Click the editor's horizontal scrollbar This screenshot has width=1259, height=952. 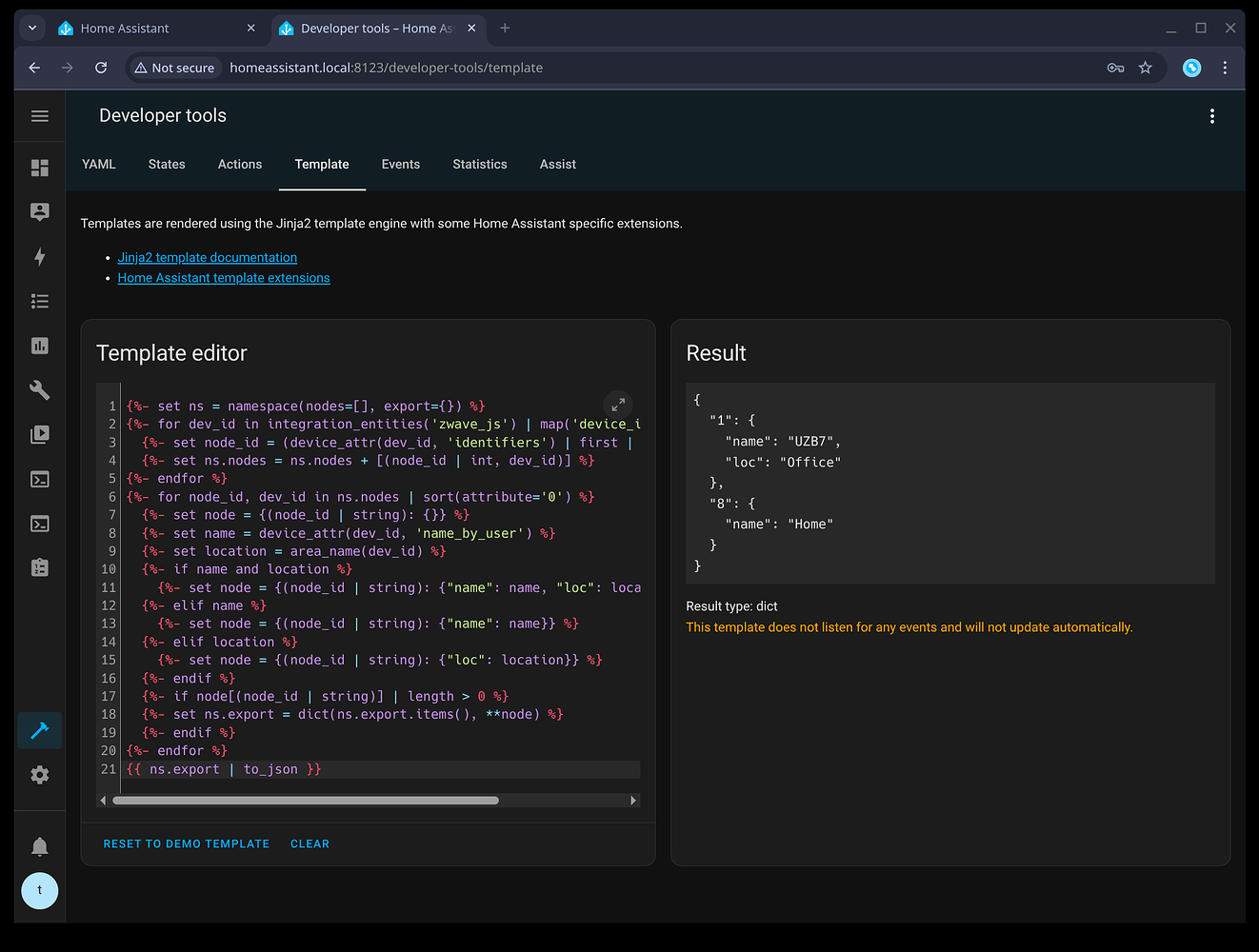[305, 801]
